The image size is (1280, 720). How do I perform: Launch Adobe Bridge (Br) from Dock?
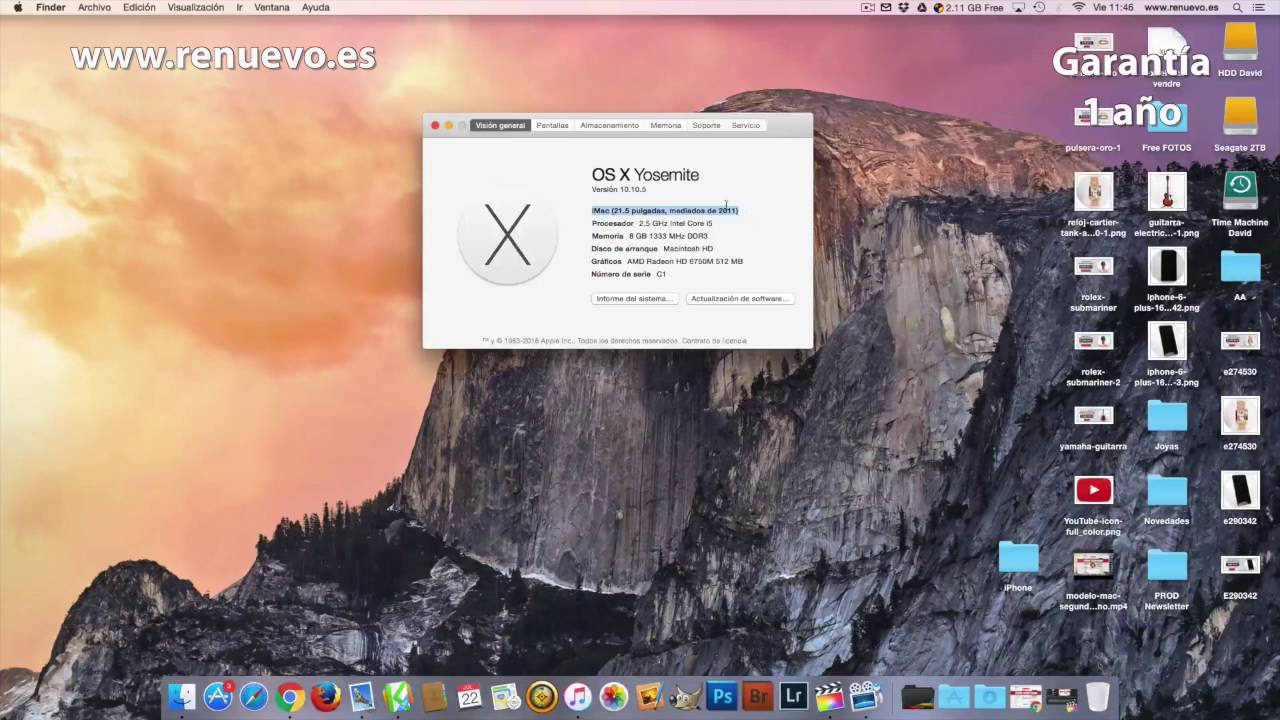pos(758,696)
